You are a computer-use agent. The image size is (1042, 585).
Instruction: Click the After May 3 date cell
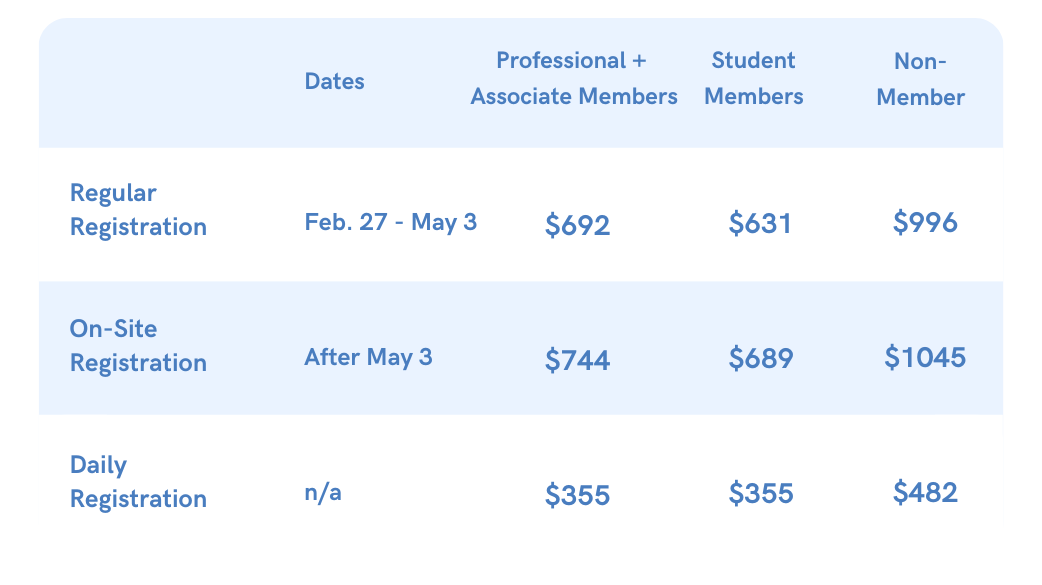[x=368, y=358]
